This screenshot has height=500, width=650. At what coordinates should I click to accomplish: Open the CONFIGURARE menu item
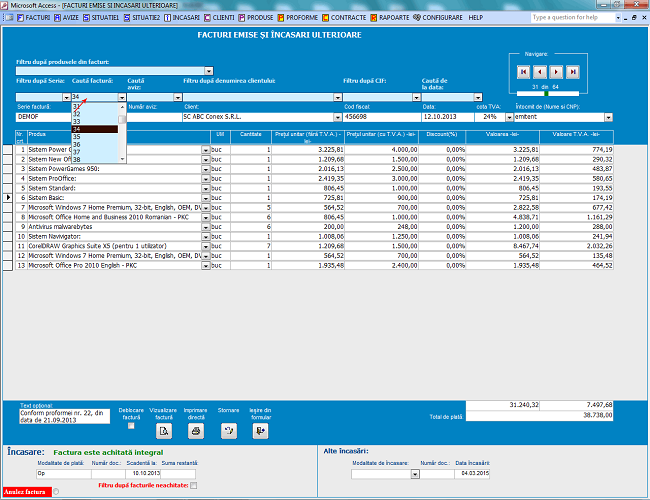tap(438, 17)
